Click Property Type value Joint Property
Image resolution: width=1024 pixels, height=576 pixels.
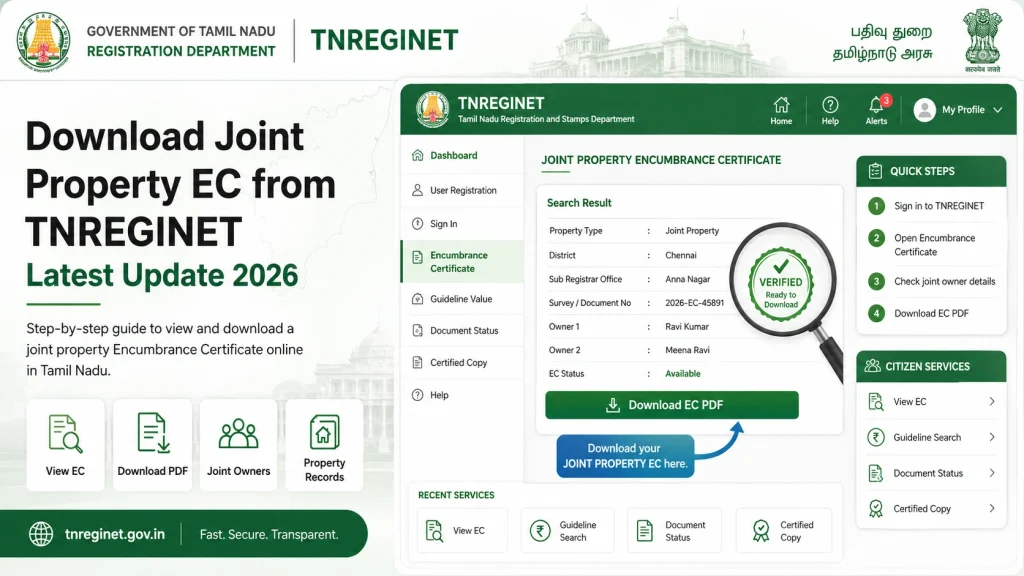click(692, 231)
